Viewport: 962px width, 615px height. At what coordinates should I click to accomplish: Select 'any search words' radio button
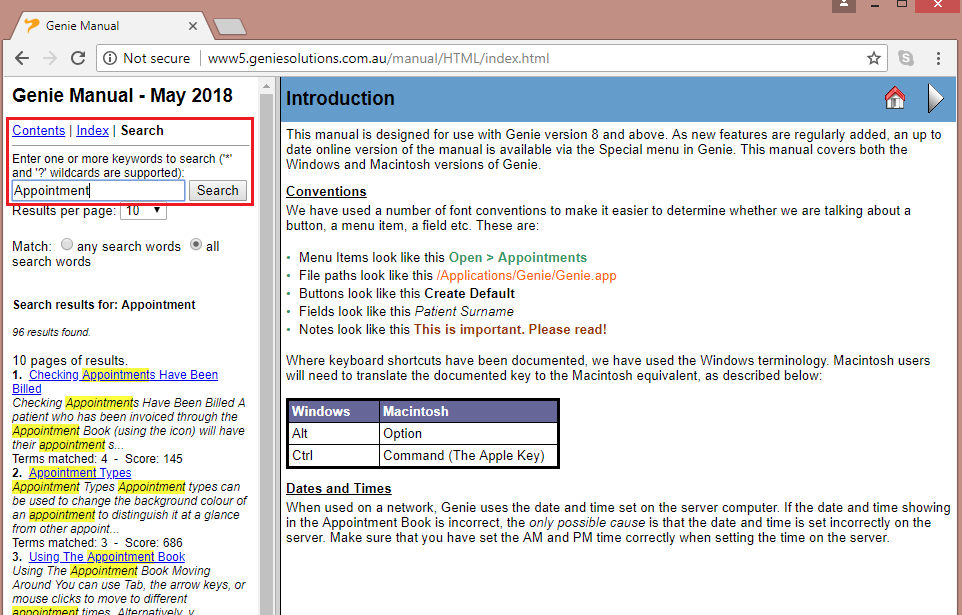67,245
